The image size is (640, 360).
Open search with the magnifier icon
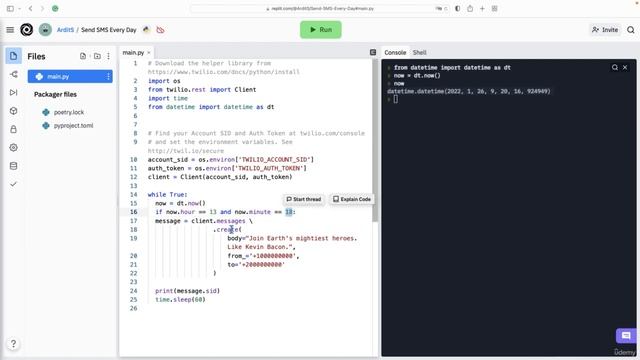click(631, 30)
